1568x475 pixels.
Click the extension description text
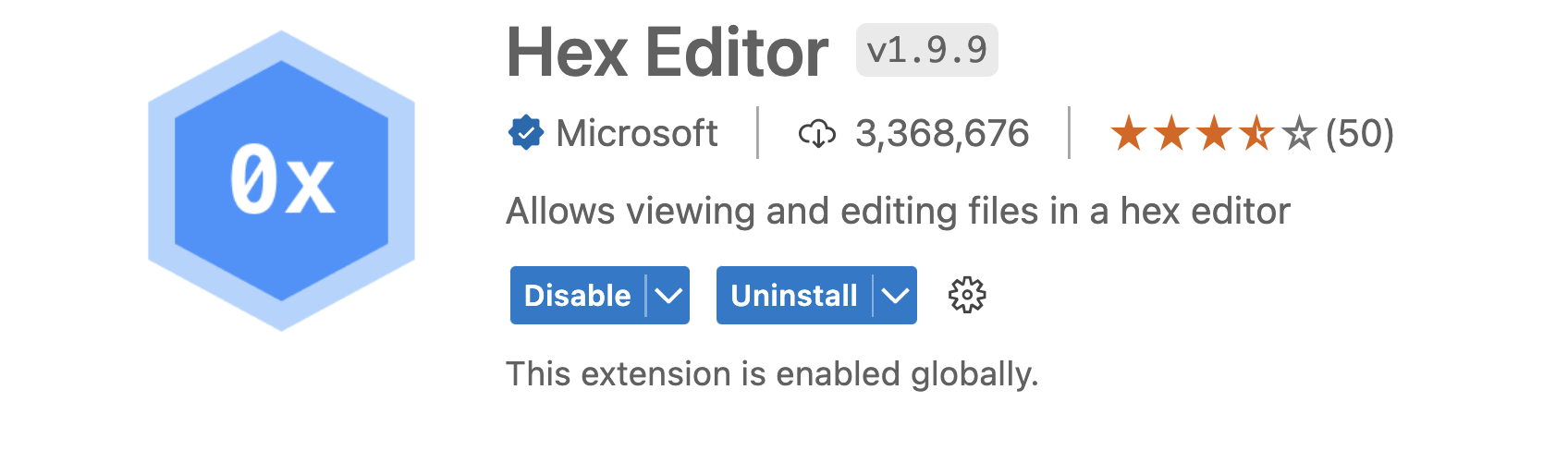[897, 212]
